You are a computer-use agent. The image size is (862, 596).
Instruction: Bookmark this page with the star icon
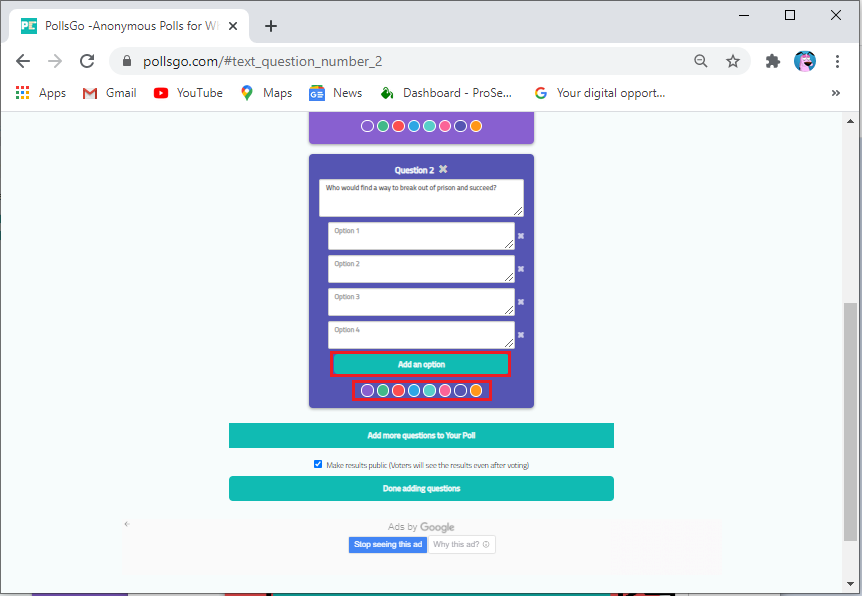tap(732, 61)
